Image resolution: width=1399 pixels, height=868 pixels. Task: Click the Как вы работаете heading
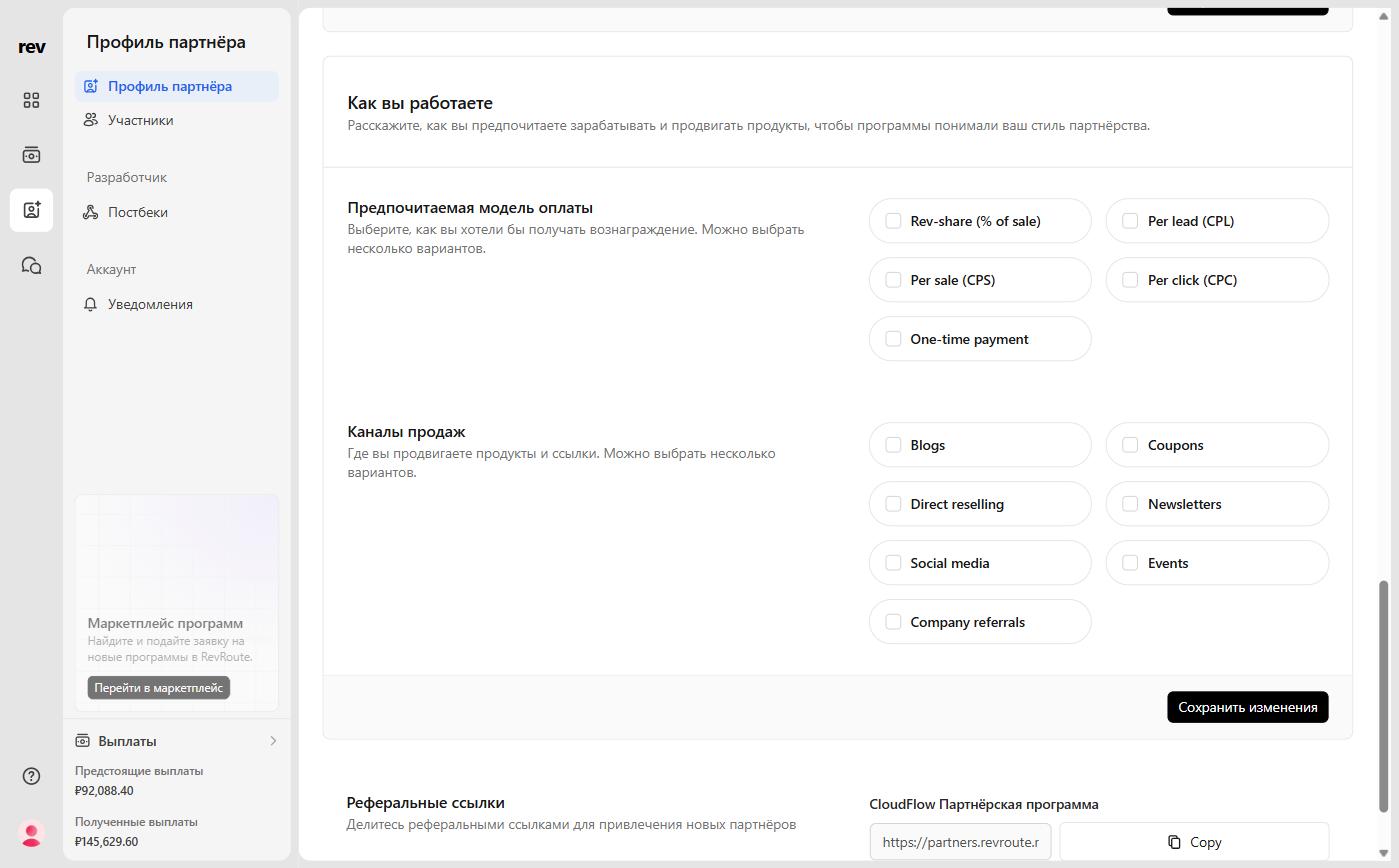pos(420,103)
